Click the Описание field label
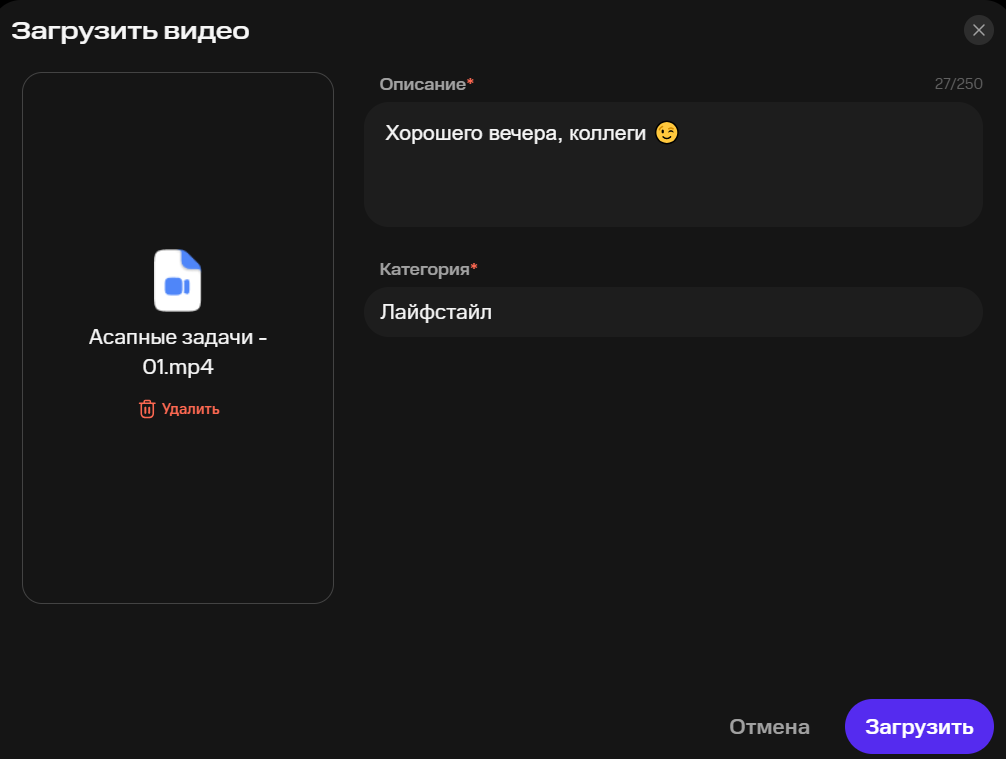Image resolution: width=1006 pixels, height=759 pixels. coord(422,84)
